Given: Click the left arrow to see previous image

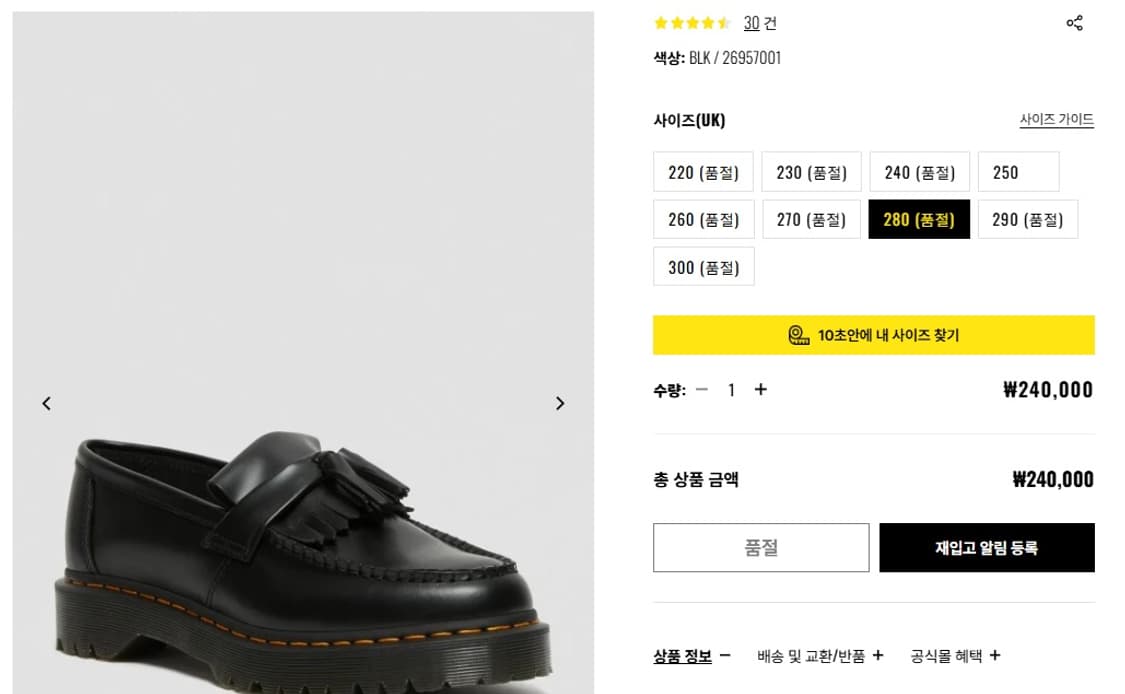Looking at the screenshot, I should 46,403.
